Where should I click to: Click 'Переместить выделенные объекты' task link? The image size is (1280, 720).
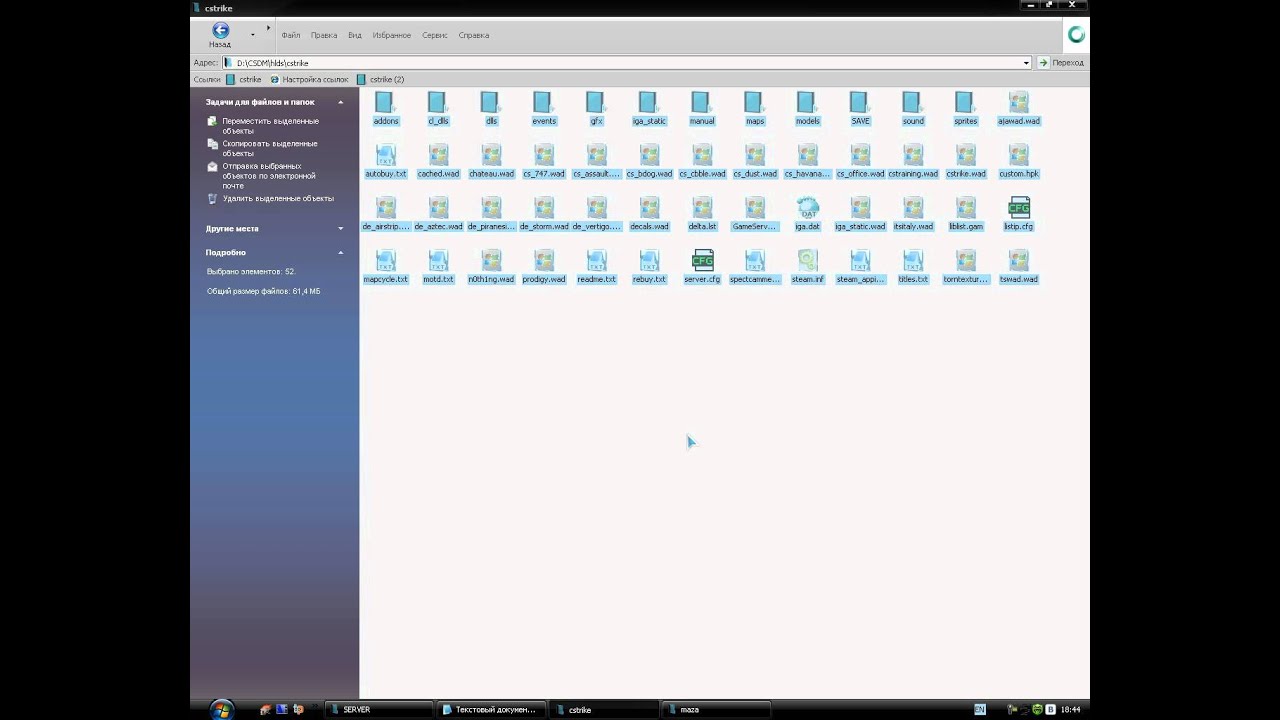pos(270,126)
